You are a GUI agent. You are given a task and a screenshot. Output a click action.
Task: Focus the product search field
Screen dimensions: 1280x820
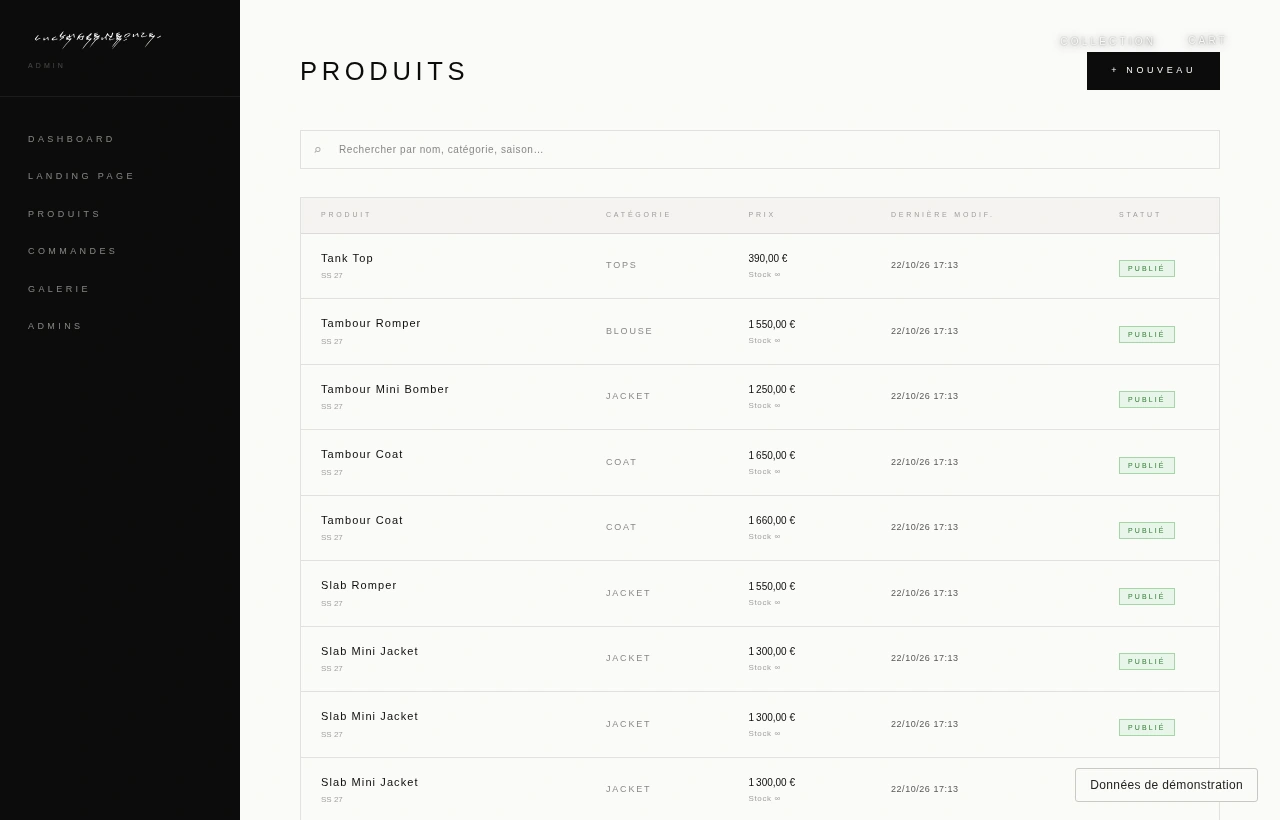(x=760, y=149)
